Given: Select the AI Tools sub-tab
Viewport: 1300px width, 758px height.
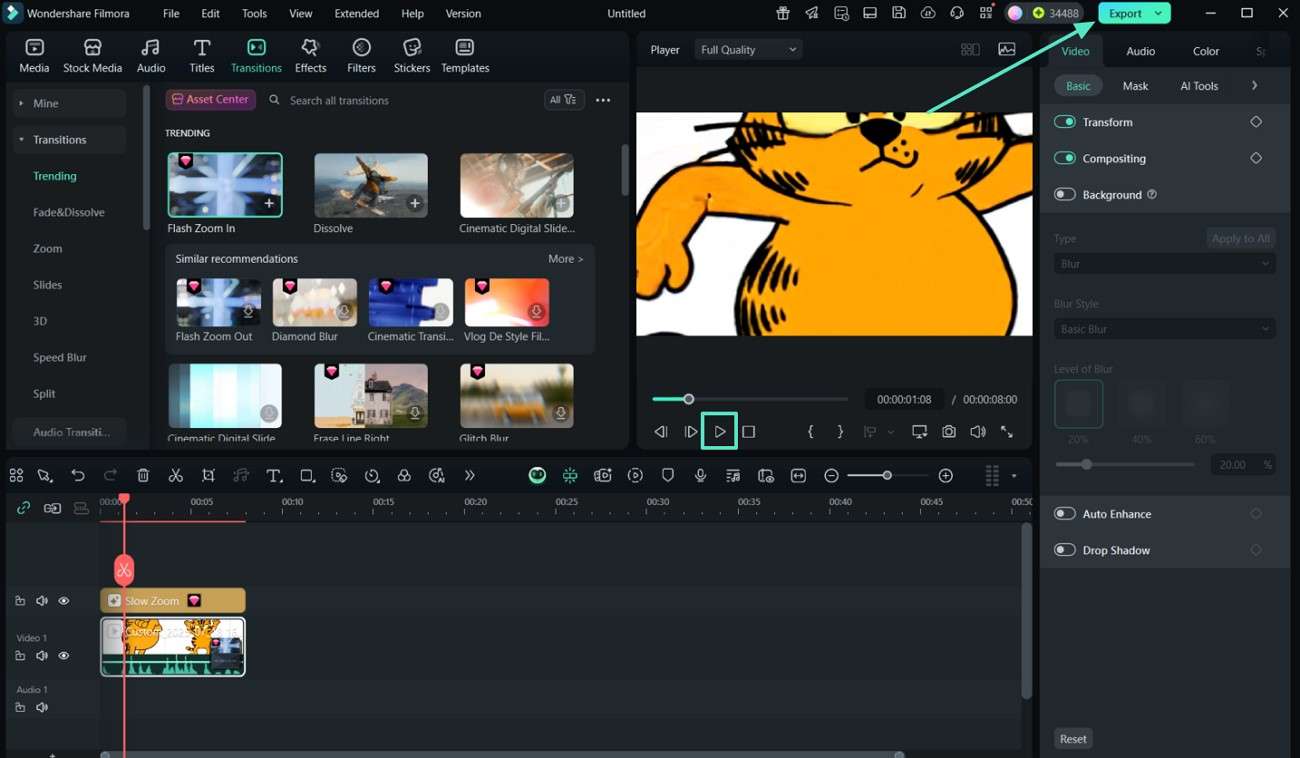Looking at the screenshot, I should [x=1199, y=86].
